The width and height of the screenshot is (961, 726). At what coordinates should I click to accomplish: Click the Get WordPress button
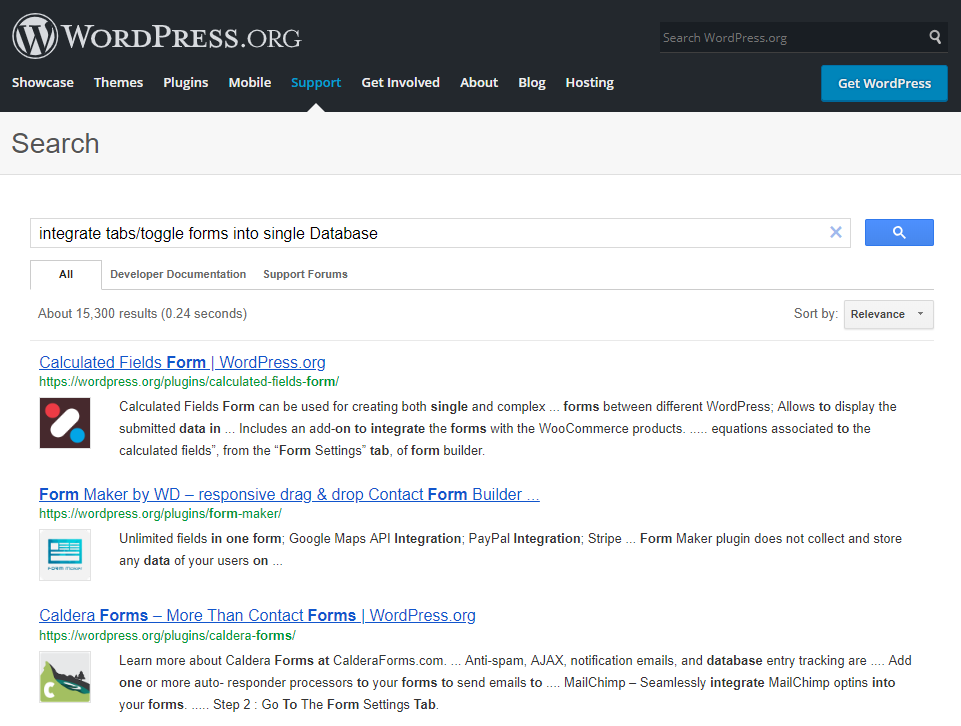pos(884,83)
